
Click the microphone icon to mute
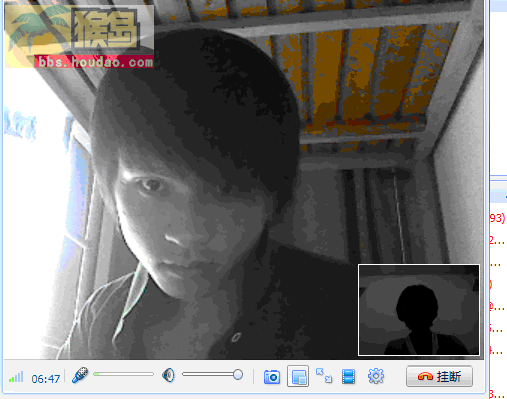[80, 375]
